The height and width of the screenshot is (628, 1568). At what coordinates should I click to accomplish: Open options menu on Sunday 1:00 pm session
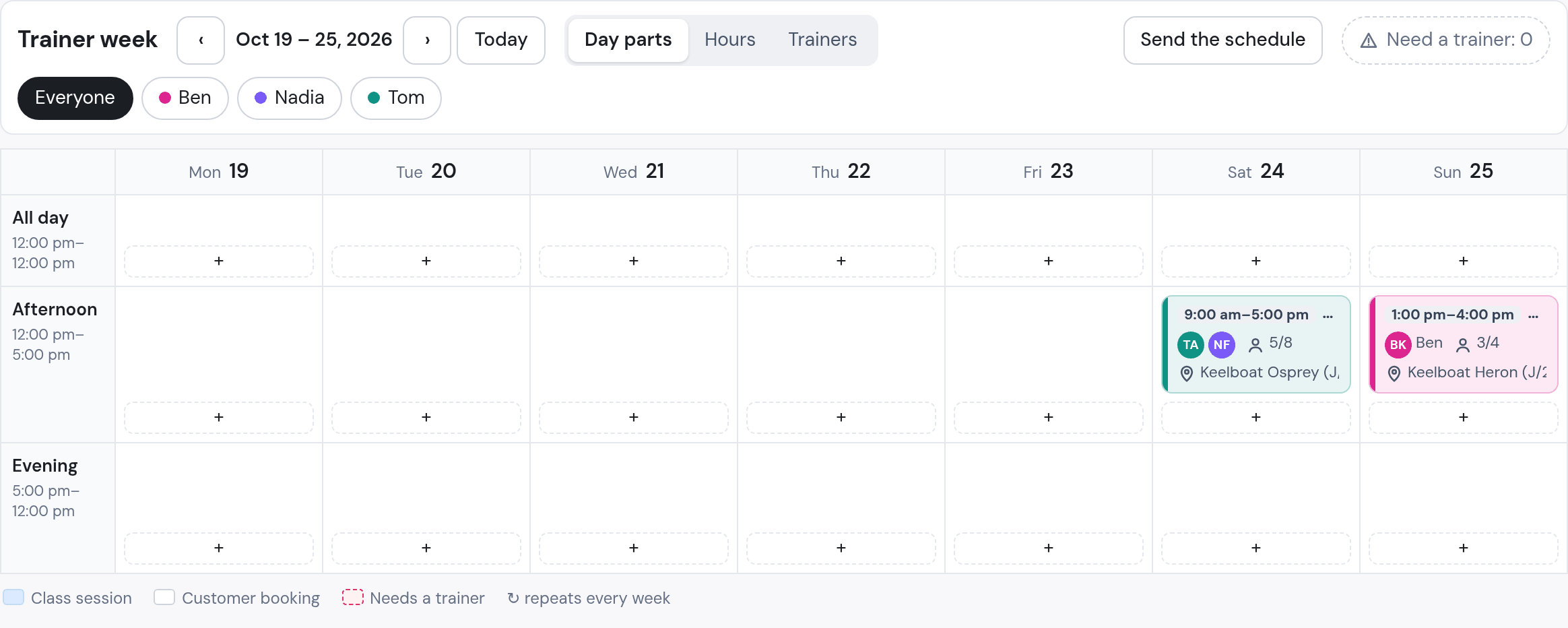tap(1534, 315)
